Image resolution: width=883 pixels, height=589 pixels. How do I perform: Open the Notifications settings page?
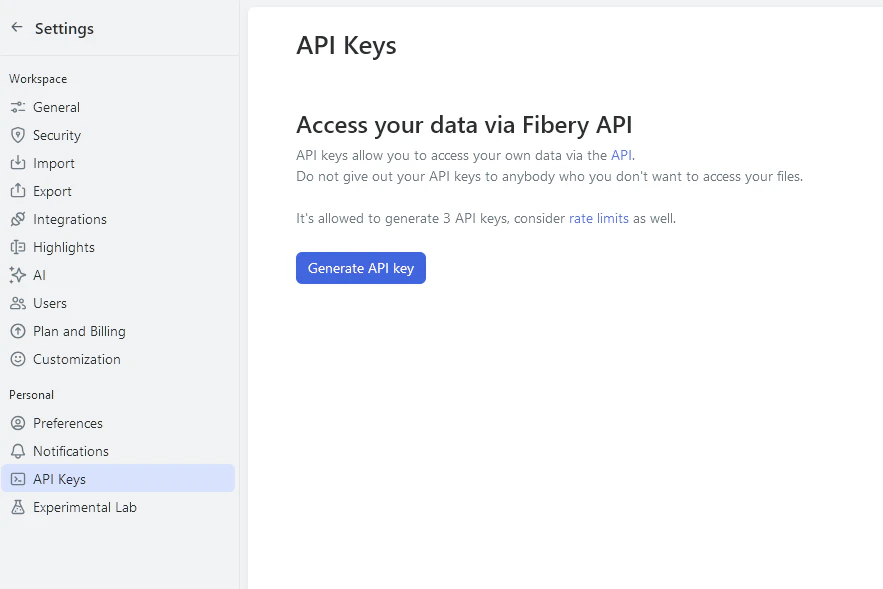click(70, 451)
